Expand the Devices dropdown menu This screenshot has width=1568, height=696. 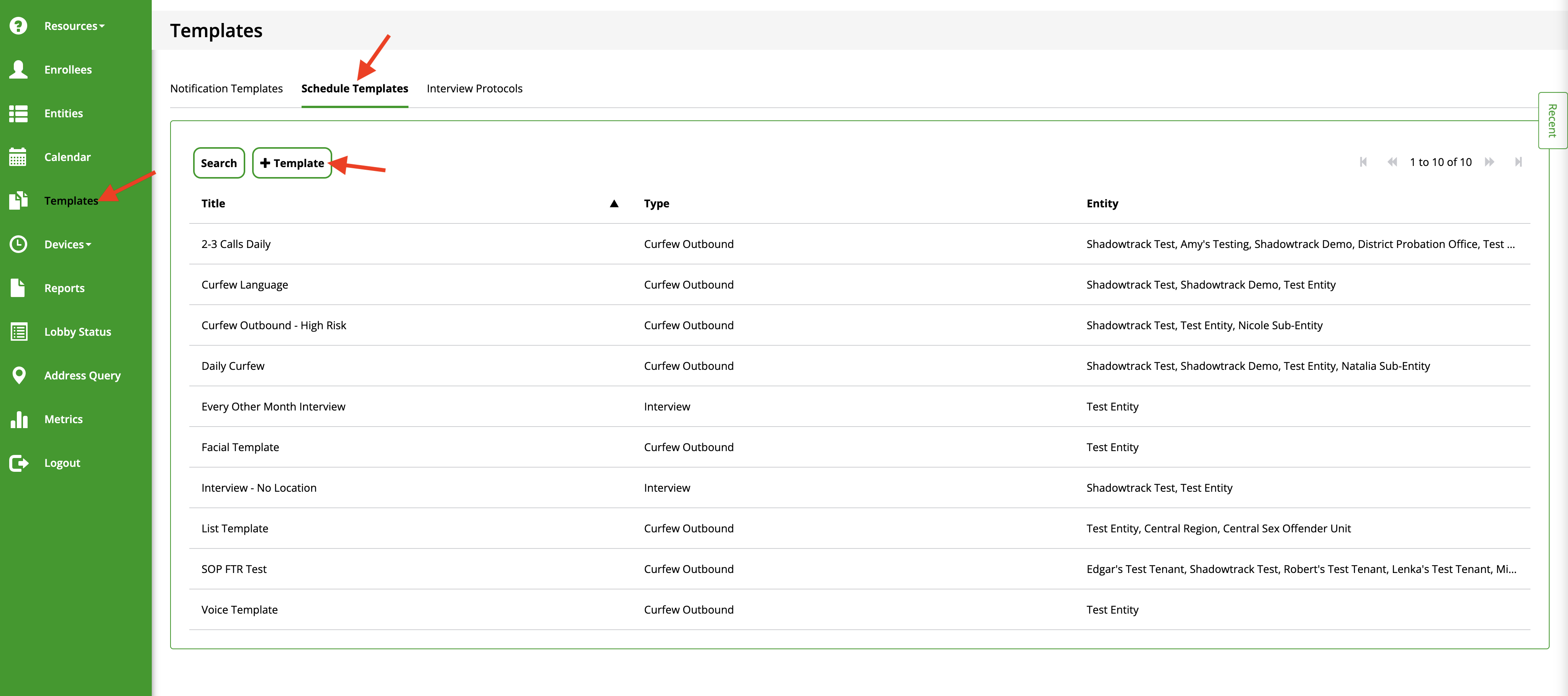click(x=67, y=244)
